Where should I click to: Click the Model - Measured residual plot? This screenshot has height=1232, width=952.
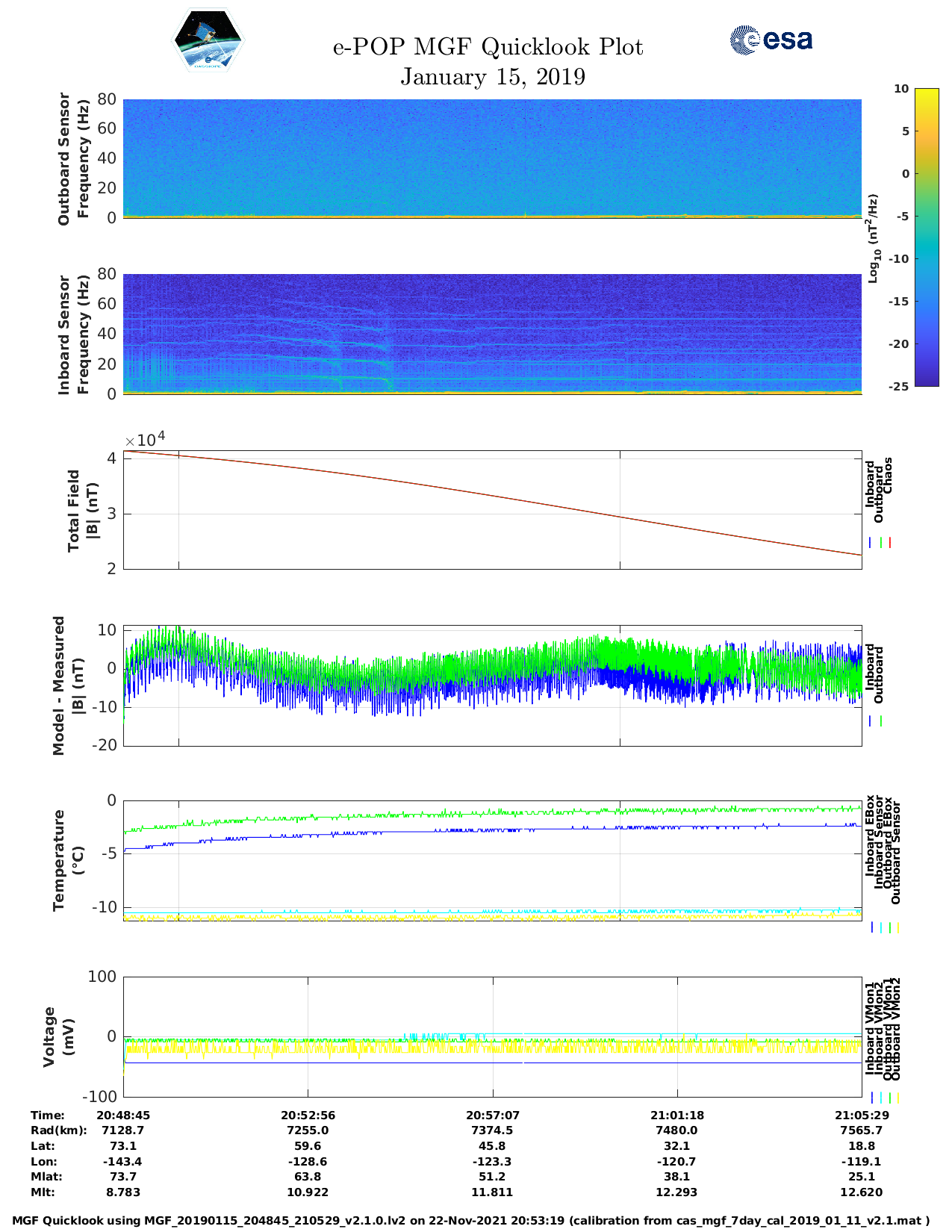click(x=492, y=685)
